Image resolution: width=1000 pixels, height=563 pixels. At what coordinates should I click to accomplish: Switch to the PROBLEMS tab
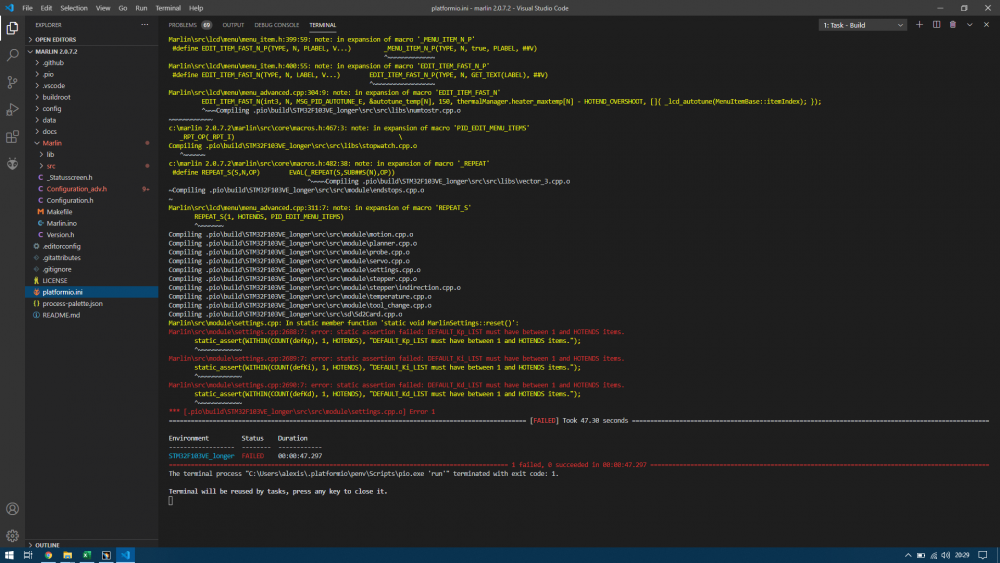coord(182,25)
